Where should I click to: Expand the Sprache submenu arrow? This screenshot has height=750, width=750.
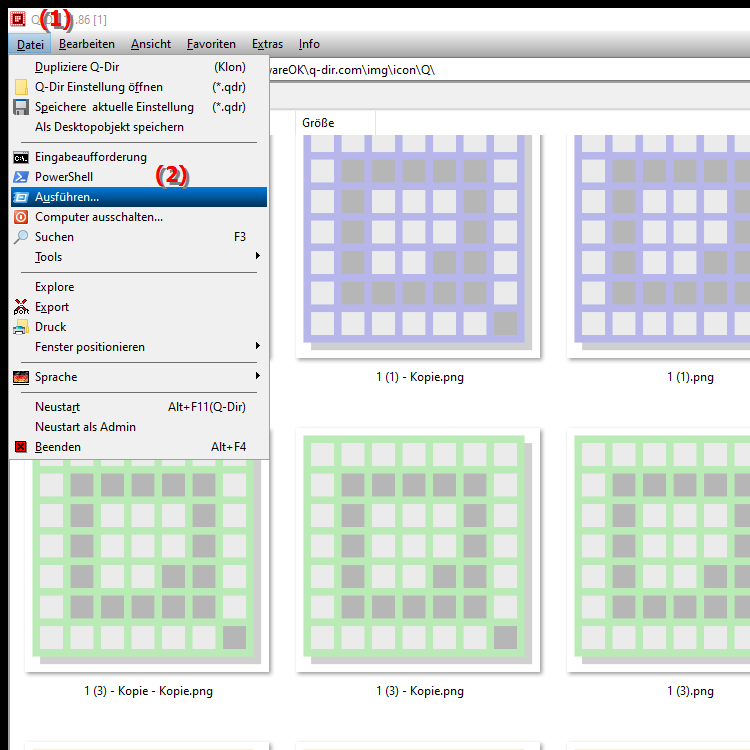258,376
